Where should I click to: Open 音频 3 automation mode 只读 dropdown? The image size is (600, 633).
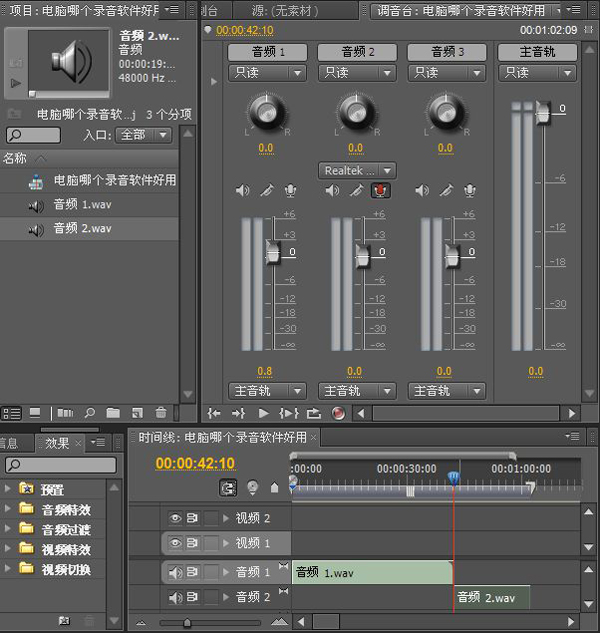click(x=447, y=73)
